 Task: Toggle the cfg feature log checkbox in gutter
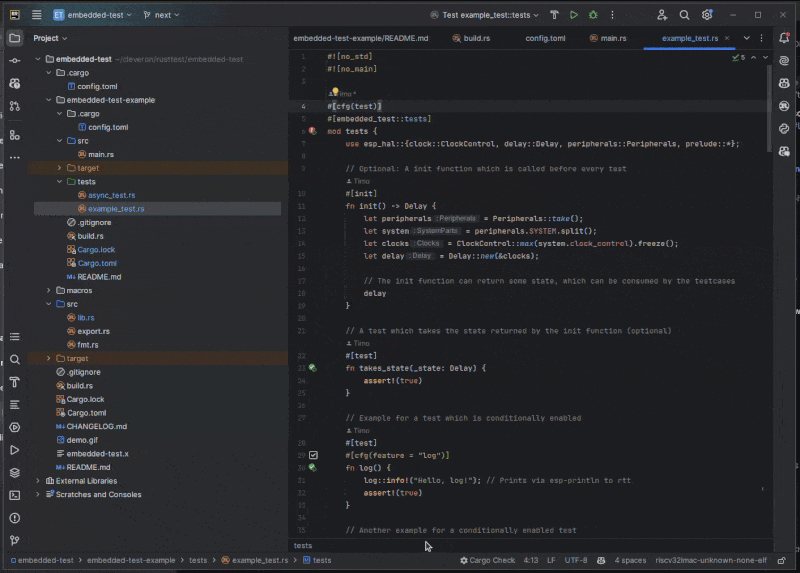[313, 455]
